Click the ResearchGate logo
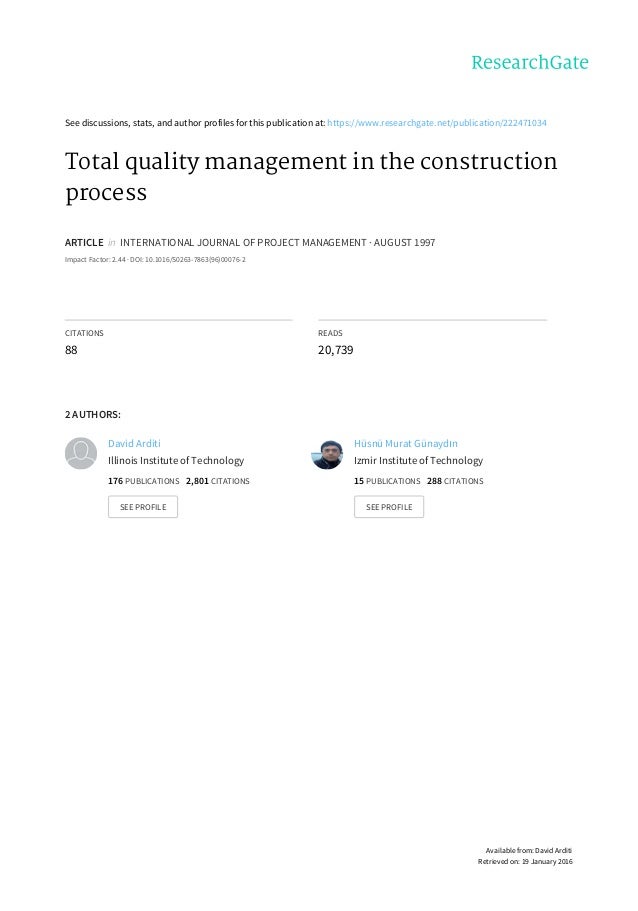 [530, 63]
